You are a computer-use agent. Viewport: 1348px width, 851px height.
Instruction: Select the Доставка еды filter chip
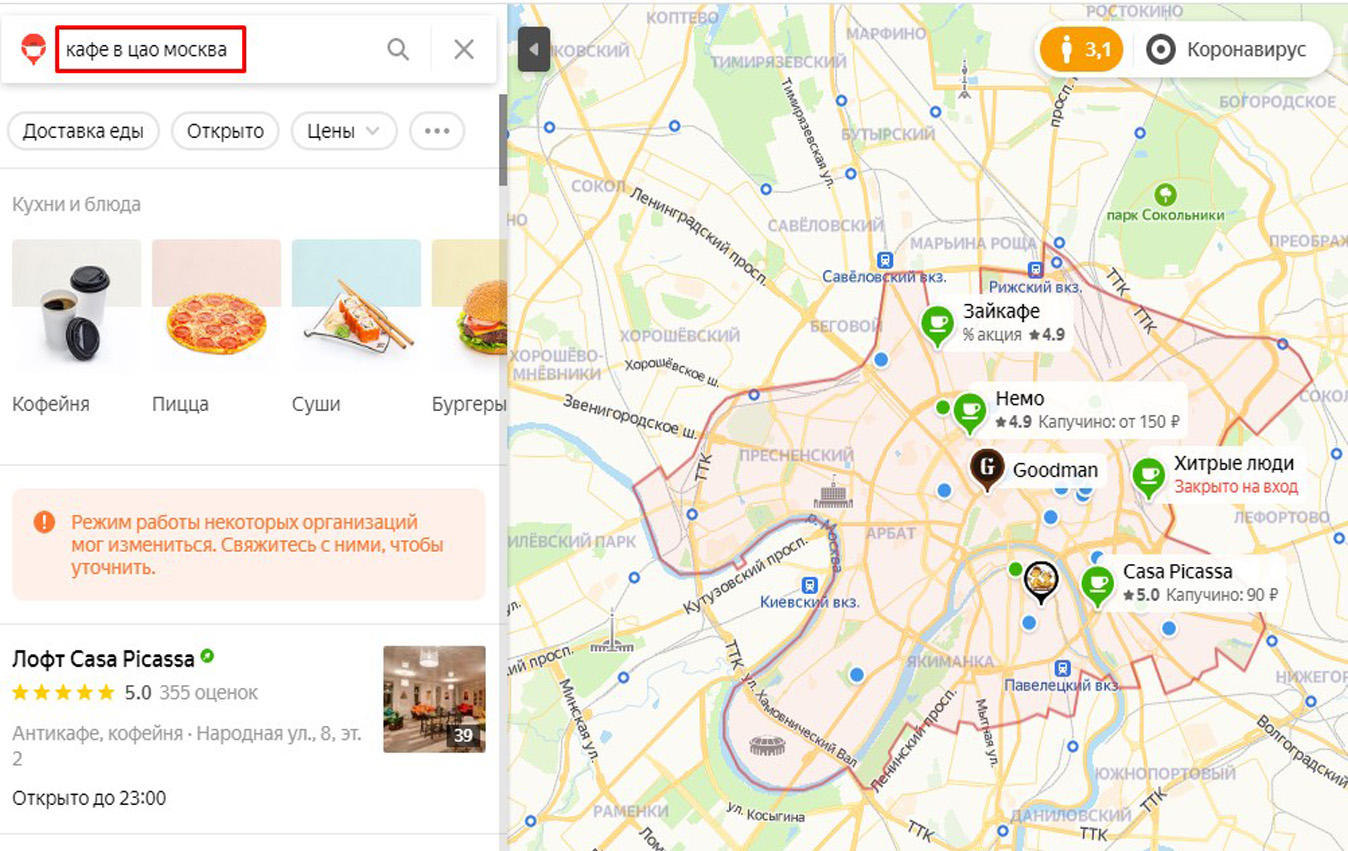coord(83,131)
